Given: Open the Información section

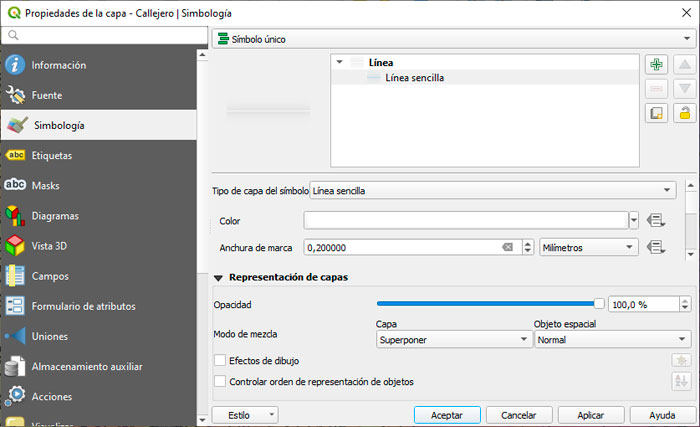Looking at the screenshot, I should [98, 65].
